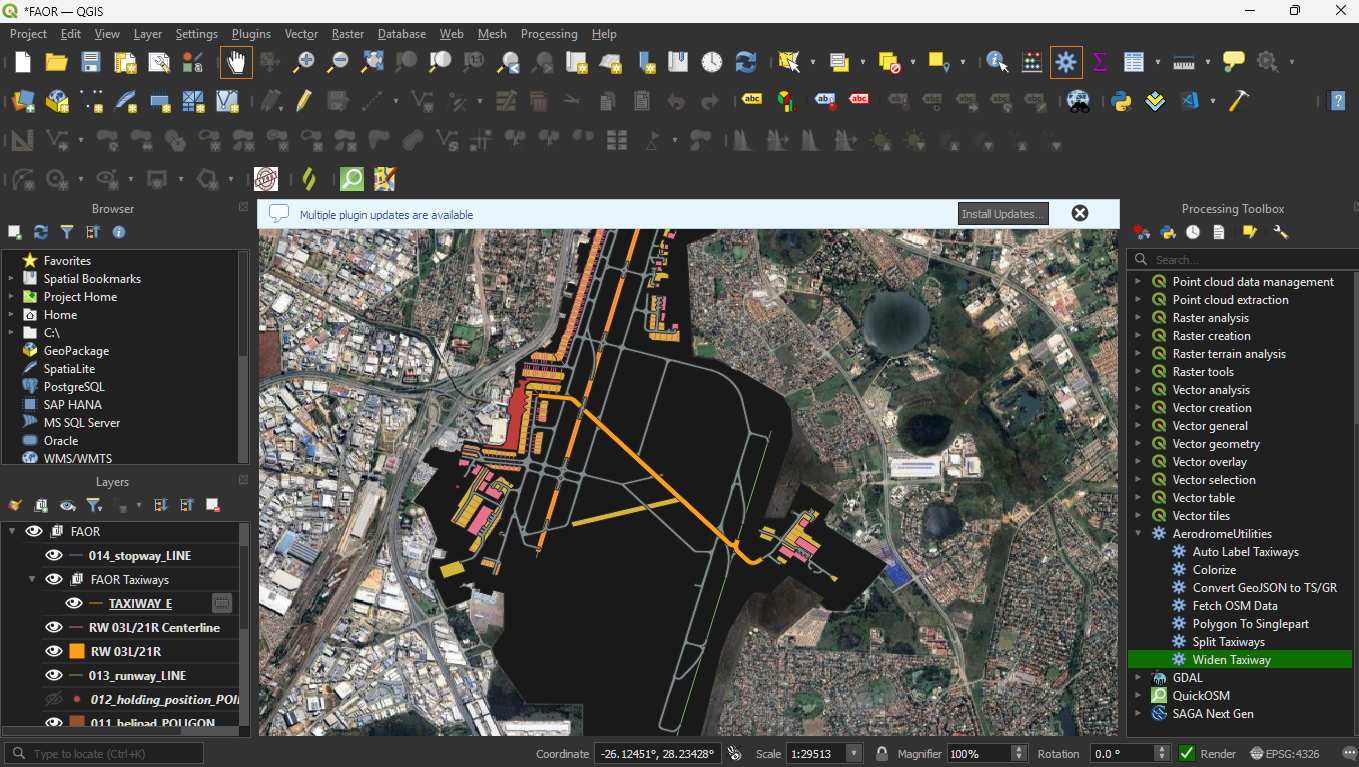Screen dimensions: 1359x767
Task: Select the Pan Map hand tool
Action: click(237, 62)
